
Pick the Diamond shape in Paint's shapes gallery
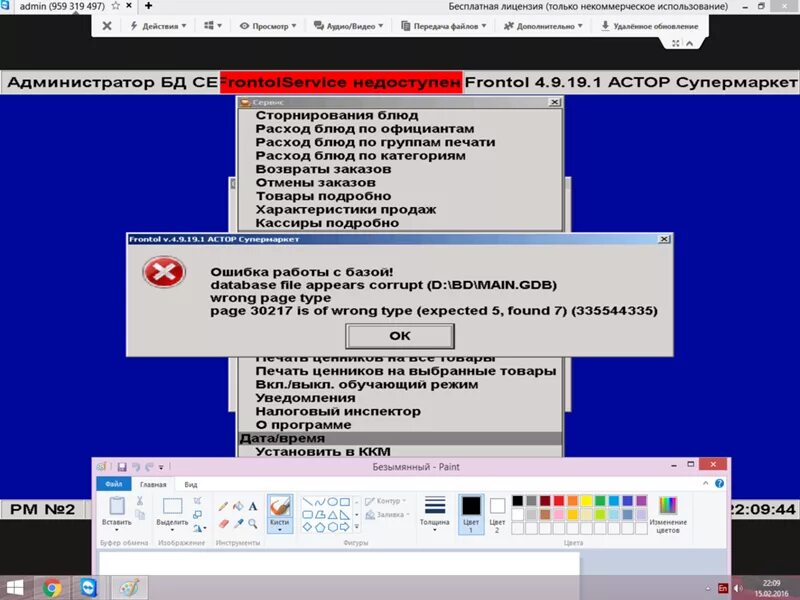tap(307, 527)
